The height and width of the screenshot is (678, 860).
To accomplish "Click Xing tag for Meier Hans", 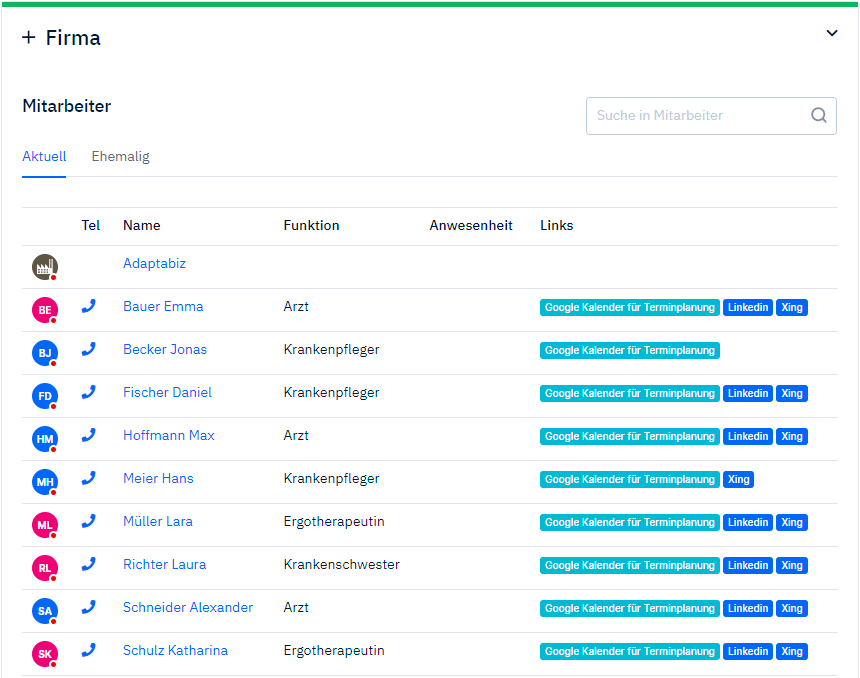I will tap(738, 480).
